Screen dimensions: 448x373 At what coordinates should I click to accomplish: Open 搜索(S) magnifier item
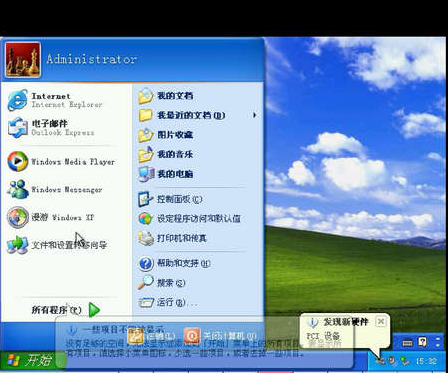(x=198, y=283)
